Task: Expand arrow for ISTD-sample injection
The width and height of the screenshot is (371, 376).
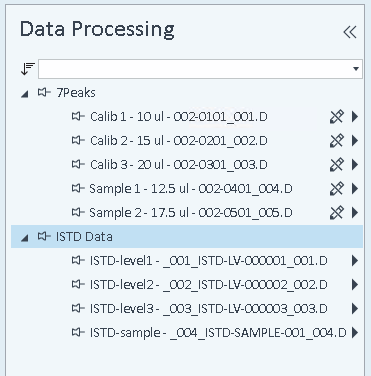Action: click(355, 333)
